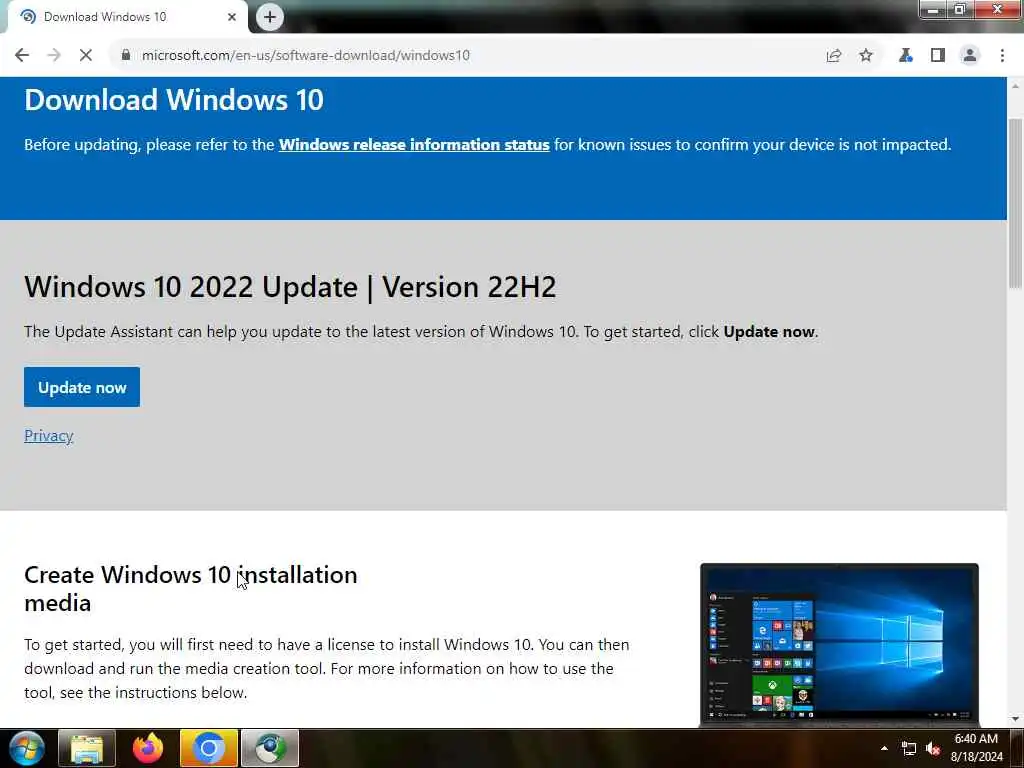Open a new tab

pyautogui.click(x=270, y=17)
